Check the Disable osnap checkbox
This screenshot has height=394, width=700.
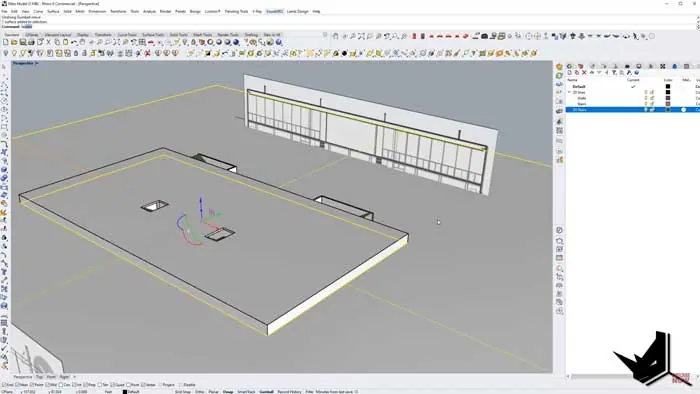point(180,385)
